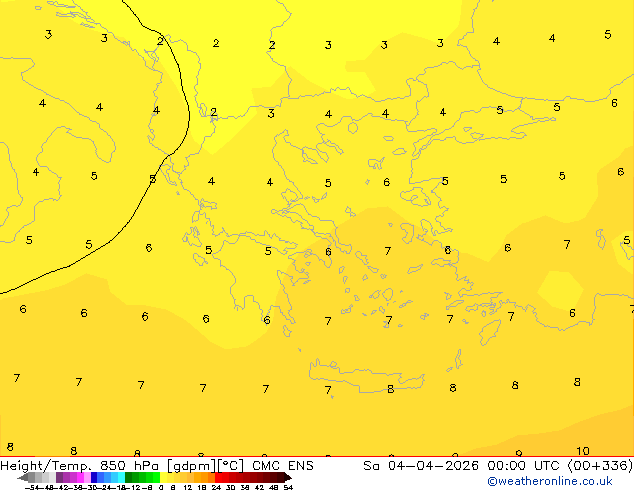Image resolution: width=634 pixels, height=490 pixels.
Task: Select the "850 hPa" level label
Action: 129,466
